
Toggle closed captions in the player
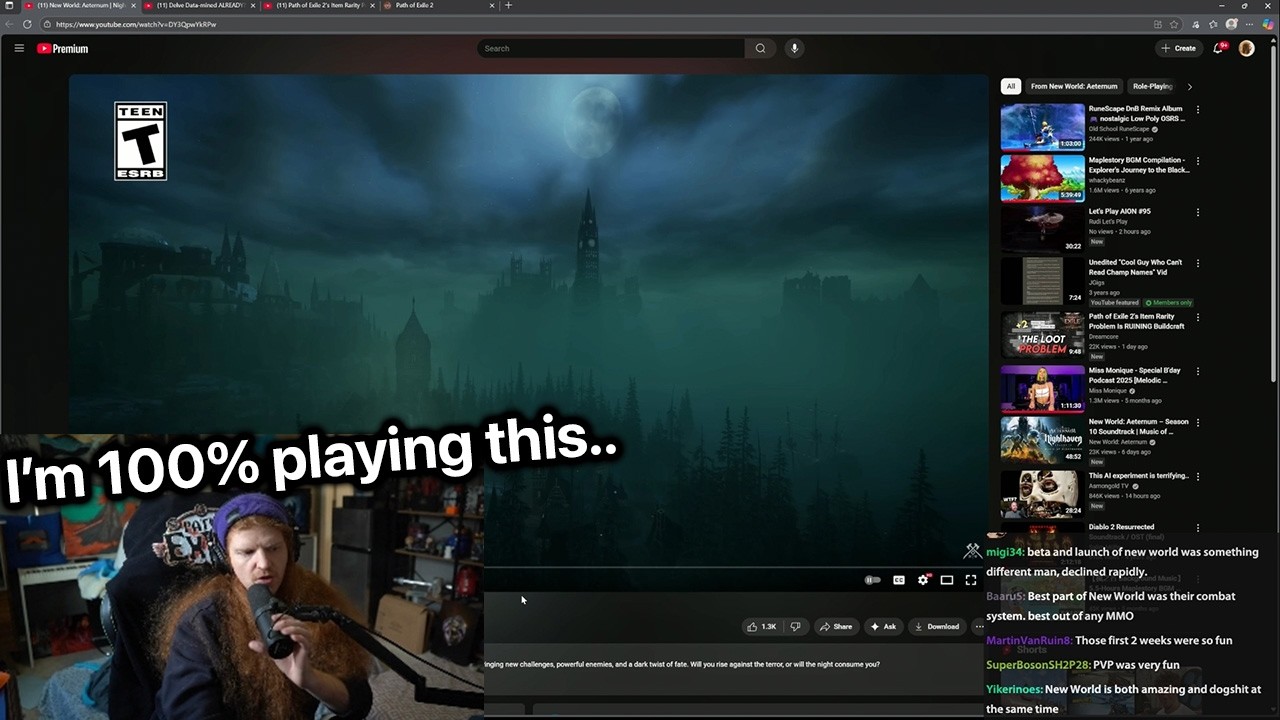[898, 580]
